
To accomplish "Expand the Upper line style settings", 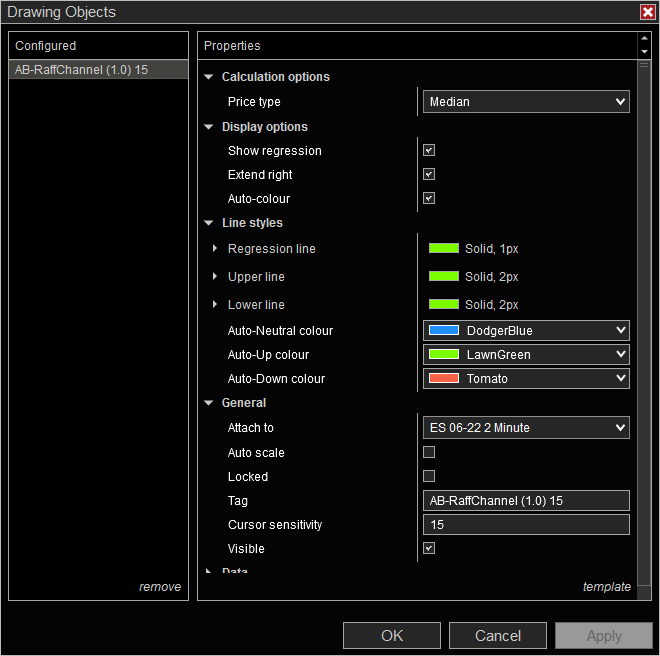I will [x=214, y=277].
